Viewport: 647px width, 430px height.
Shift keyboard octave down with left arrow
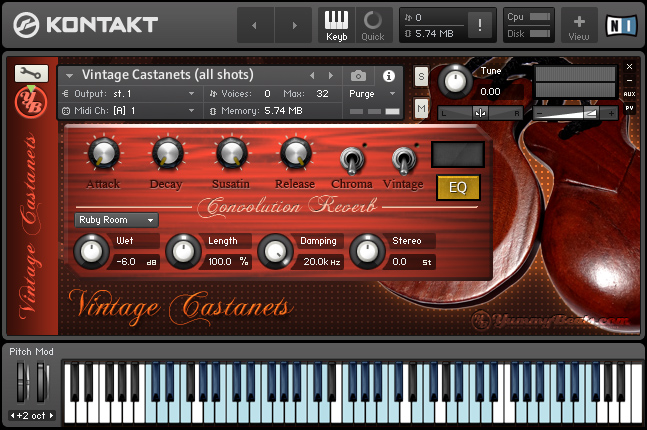[x=12, y=416]
